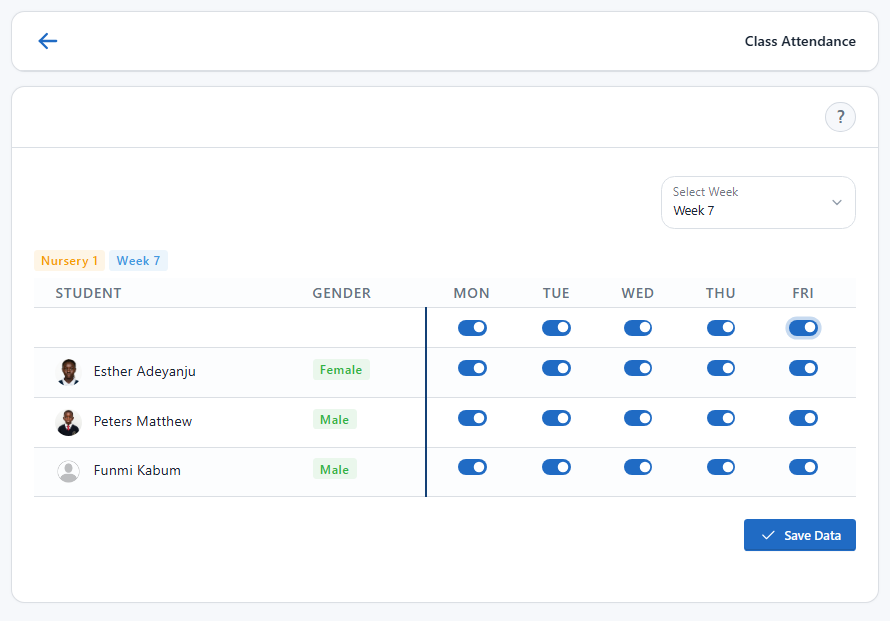Toggle the Friday all-students attendance switch
The height and width of the screenshot is (621, 890).
tap(803, 327)
